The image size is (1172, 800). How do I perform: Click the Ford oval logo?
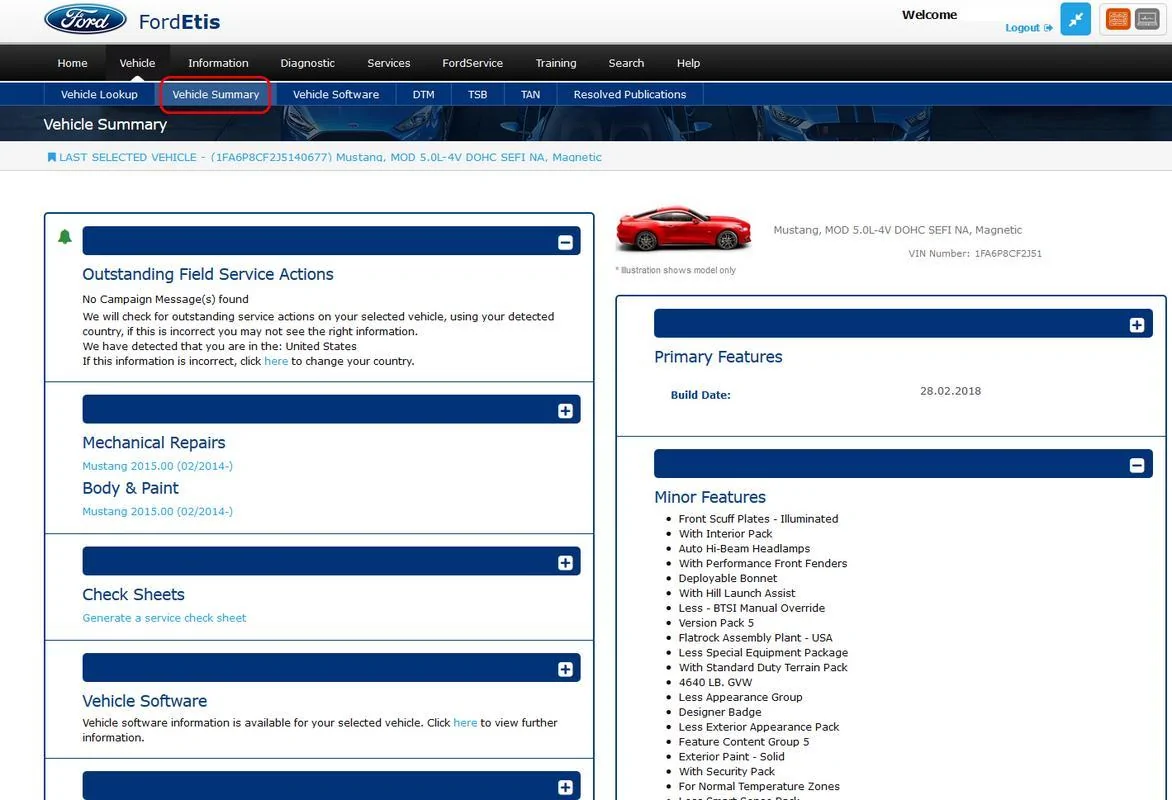[x=85, y=19]
